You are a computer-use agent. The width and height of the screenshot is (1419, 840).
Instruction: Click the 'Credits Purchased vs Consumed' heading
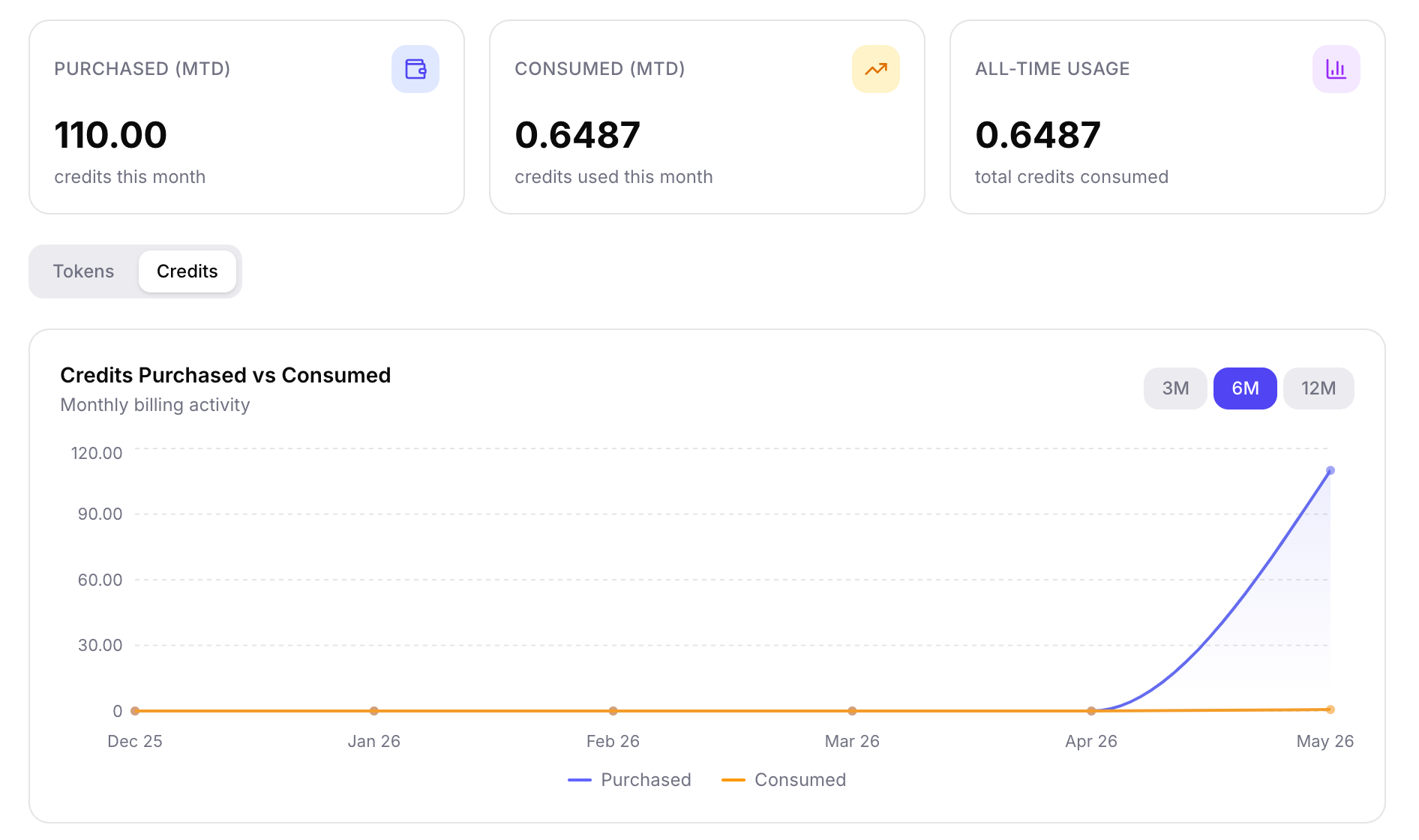pos(225,375)
